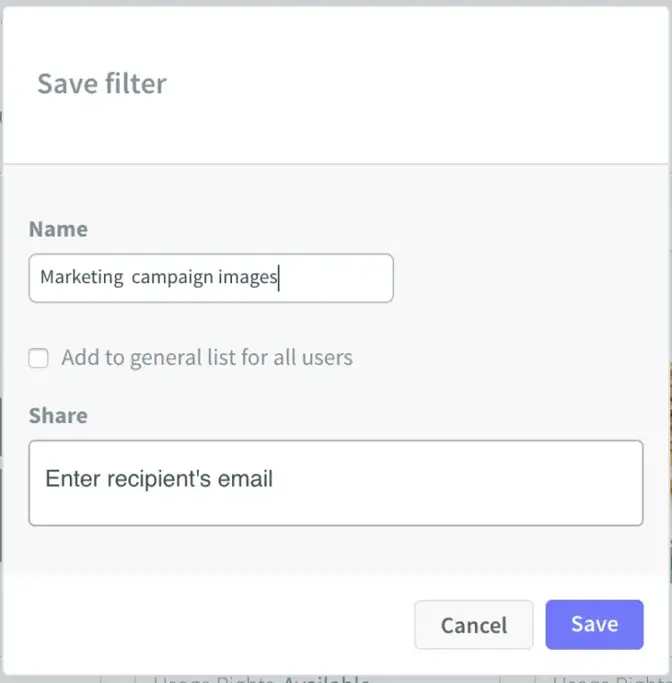Image resolution: width=672 pixels, height=683 pixels.
Task: Enable the add to general list checkbox
Action: pyautogui.click(x=39, y=358)
